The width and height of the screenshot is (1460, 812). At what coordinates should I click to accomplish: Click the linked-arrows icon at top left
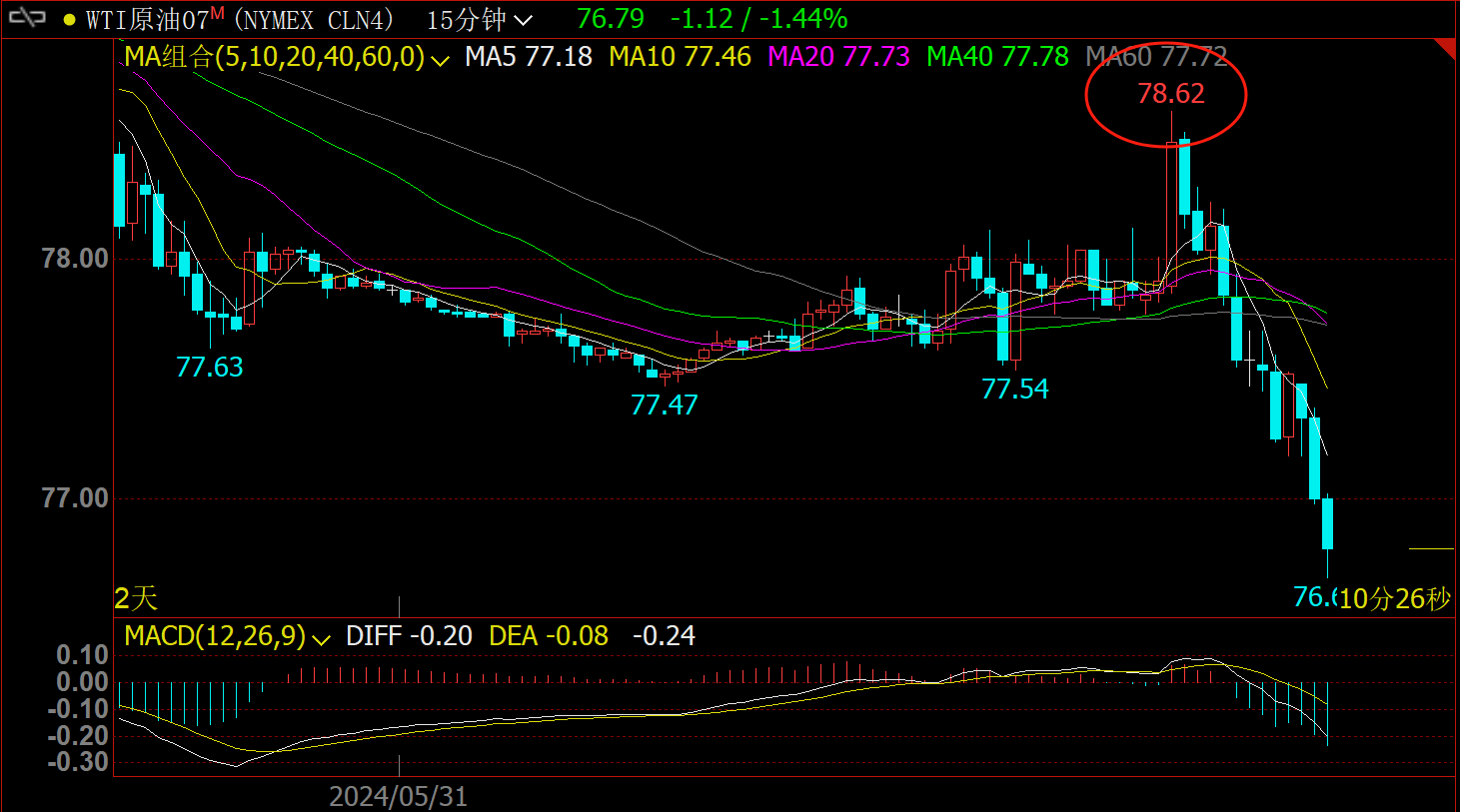28,18
